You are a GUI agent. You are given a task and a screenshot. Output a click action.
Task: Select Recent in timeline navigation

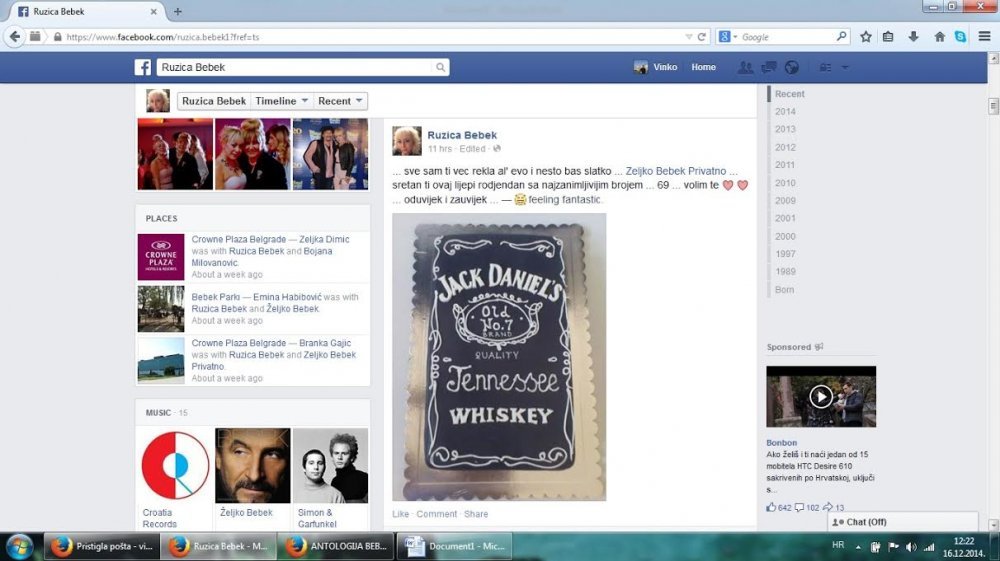tap(790, 94)
